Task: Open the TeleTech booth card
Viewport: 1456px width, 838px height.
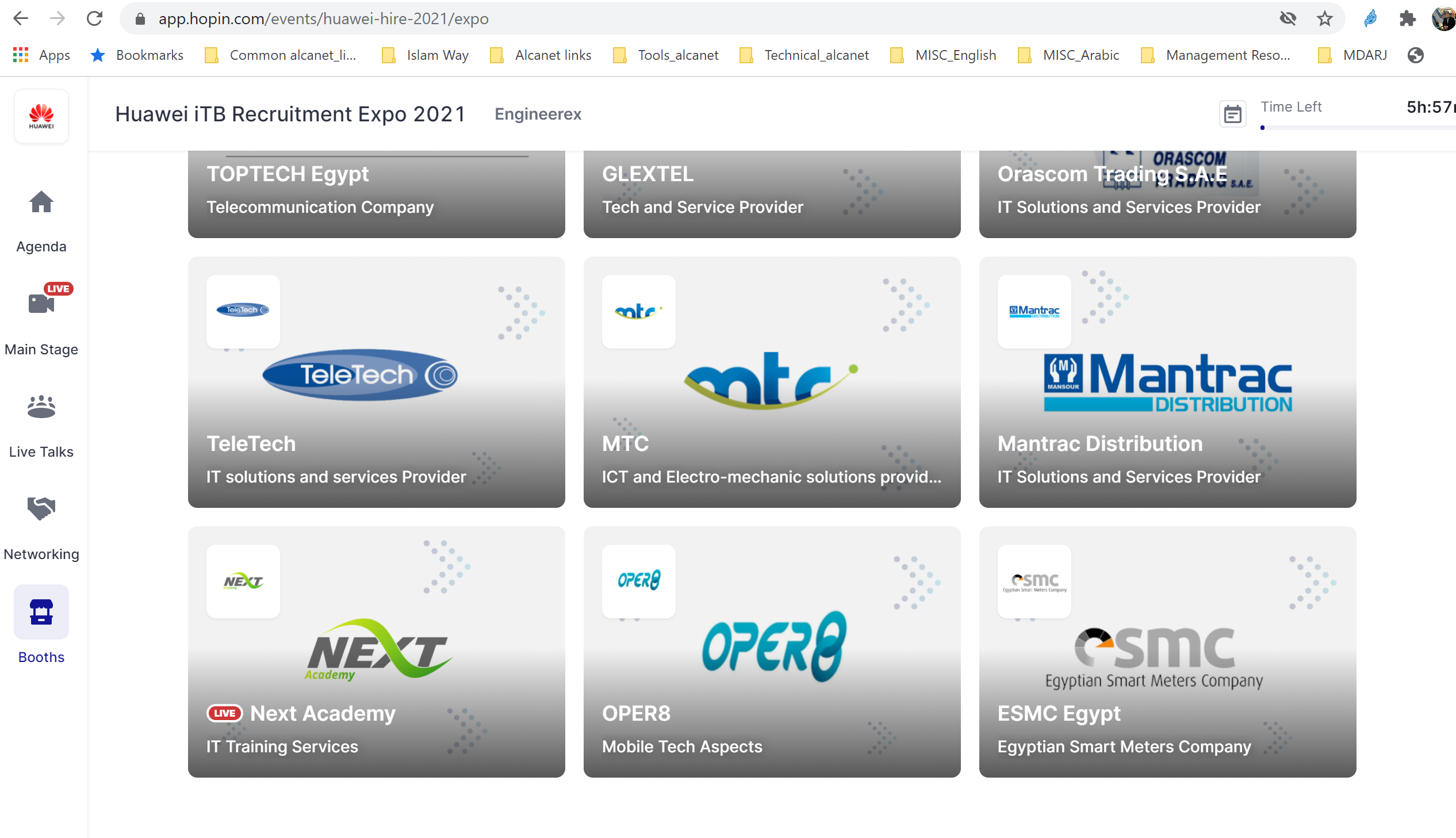Action: pyautogui.click(x=376, y=382)
